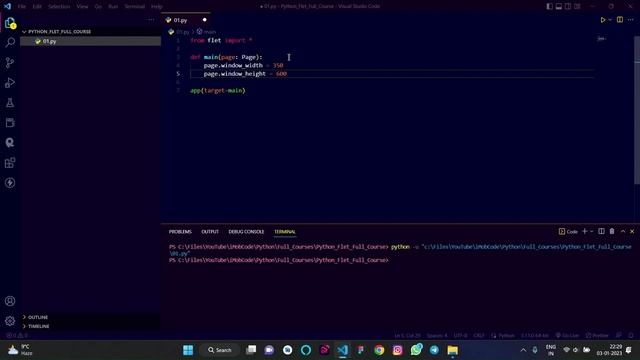Create a new terminal with plus icon
Viewport: 640px width, 360px height.
pyautogui.click(x=584, y=231)
